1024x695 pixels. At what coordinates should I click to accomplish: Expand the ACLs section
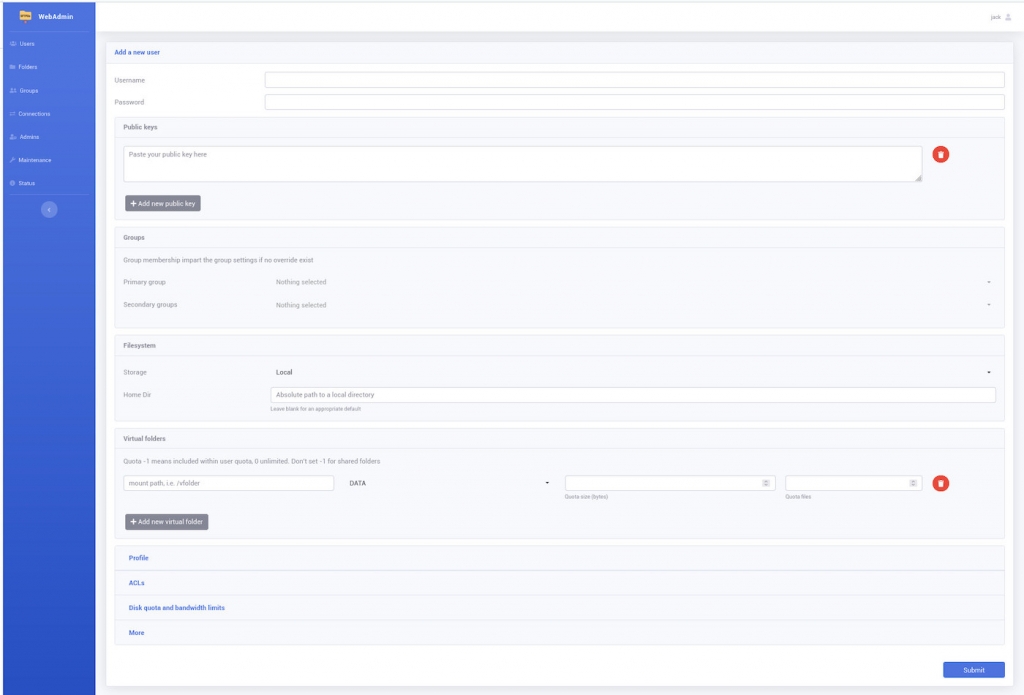pos(137,582)
